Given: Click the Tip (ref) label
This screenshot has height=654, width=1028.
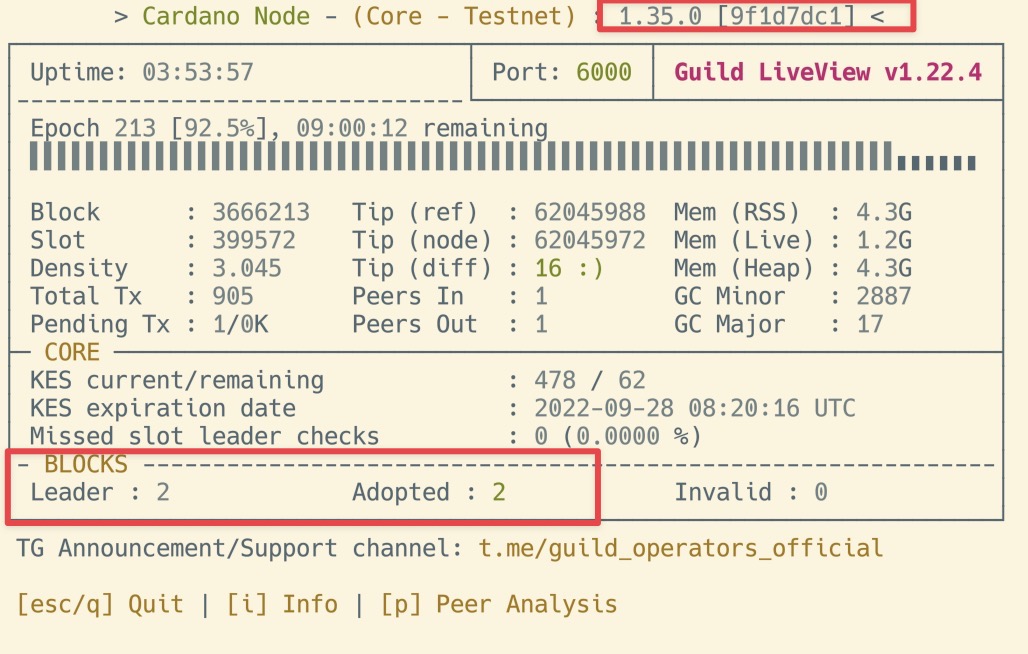Looking at the screenshot, I should [415, 212].
